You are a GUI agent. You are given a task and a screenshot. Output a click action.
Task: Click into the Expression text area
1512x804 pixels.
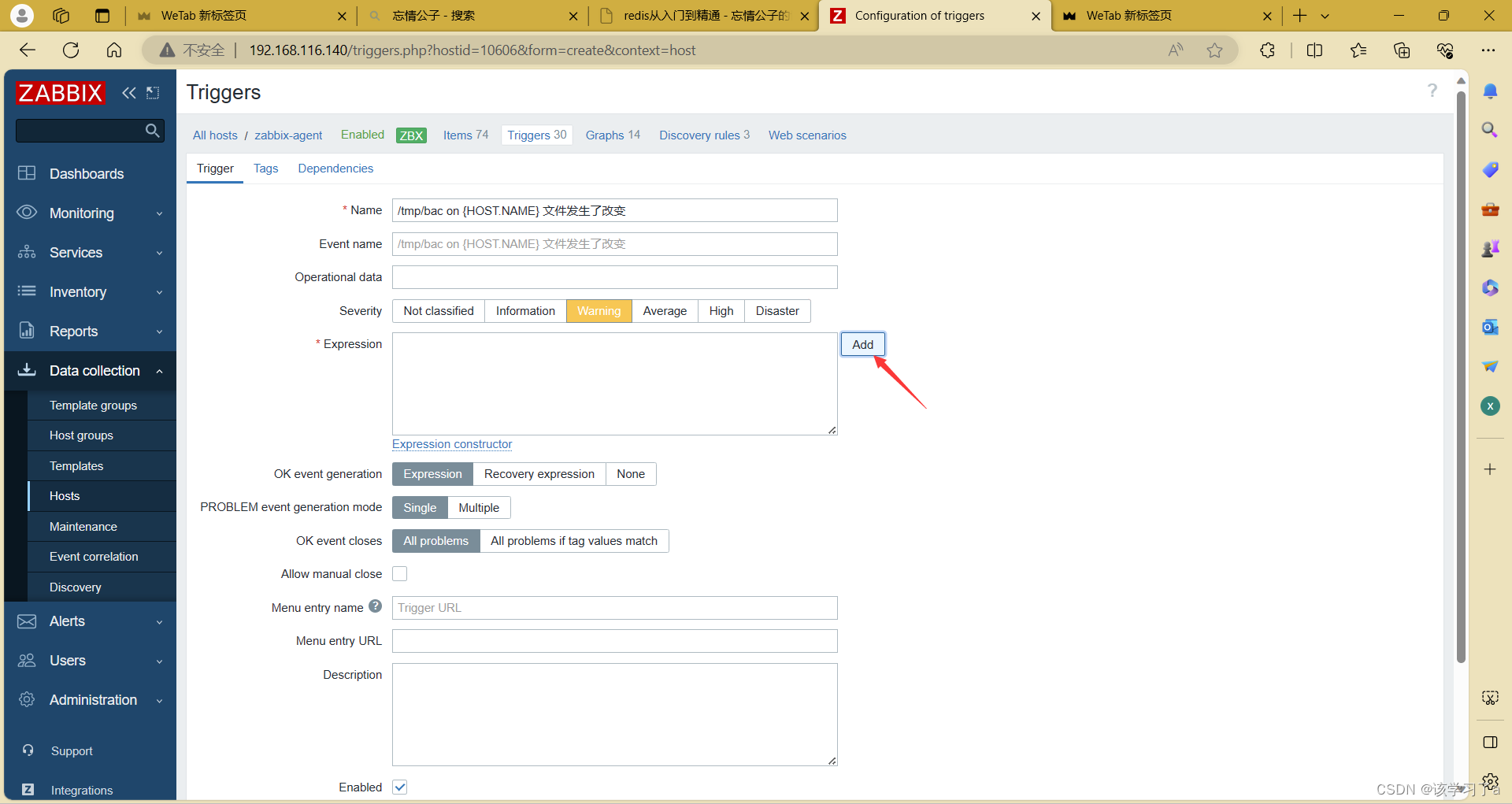pos(614,383)
